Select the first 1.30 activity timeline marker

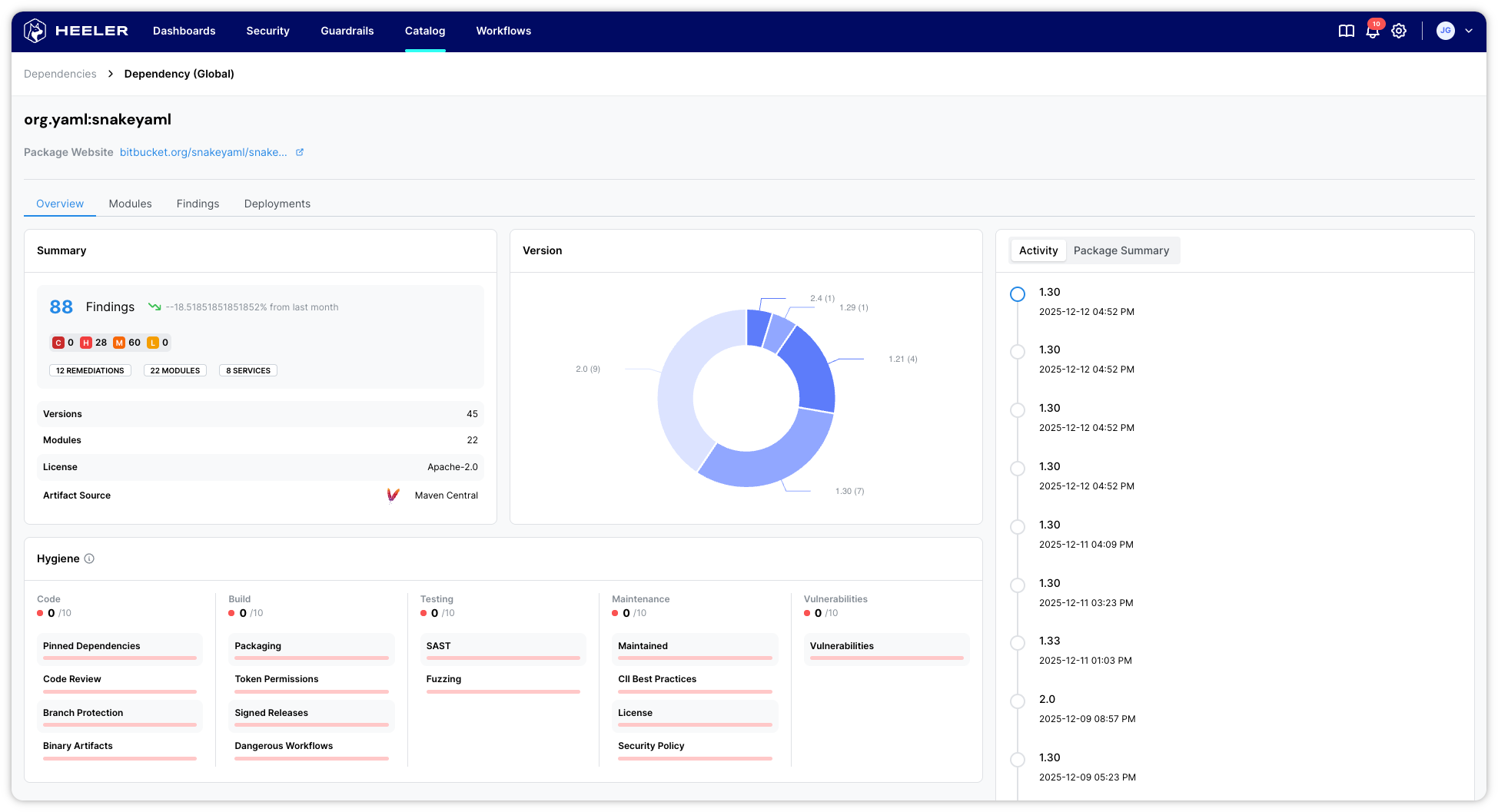(1017, 294)
